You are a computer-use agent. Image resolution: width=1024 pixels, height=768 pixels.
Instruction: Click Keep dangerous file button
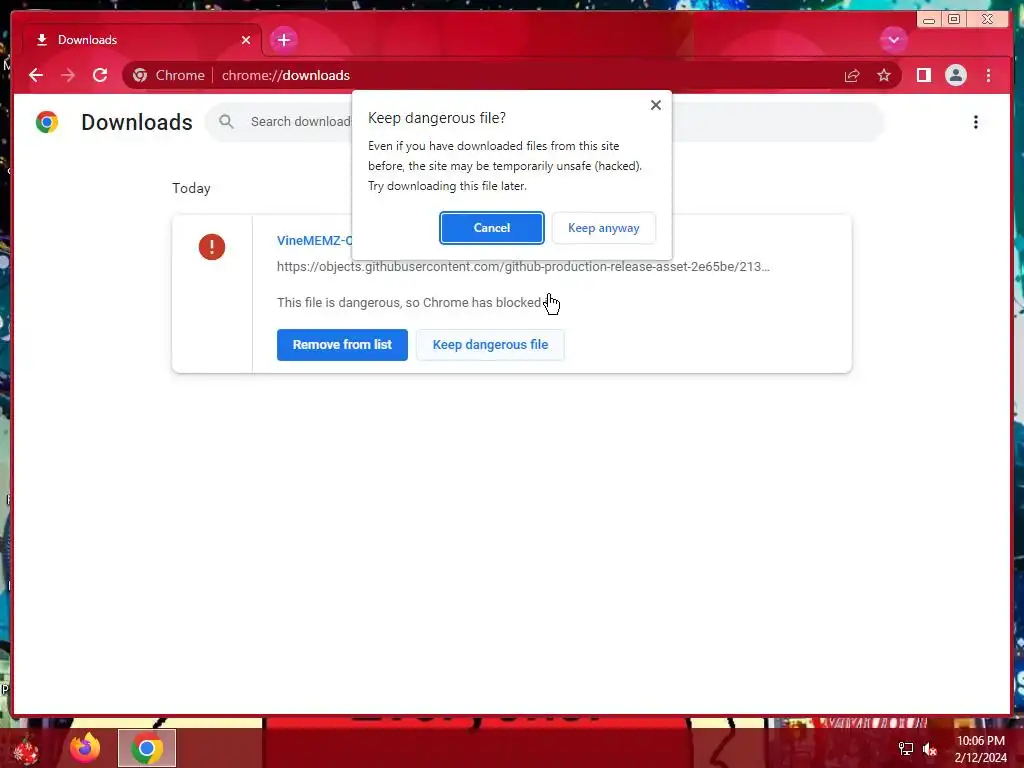coord(490,345)
